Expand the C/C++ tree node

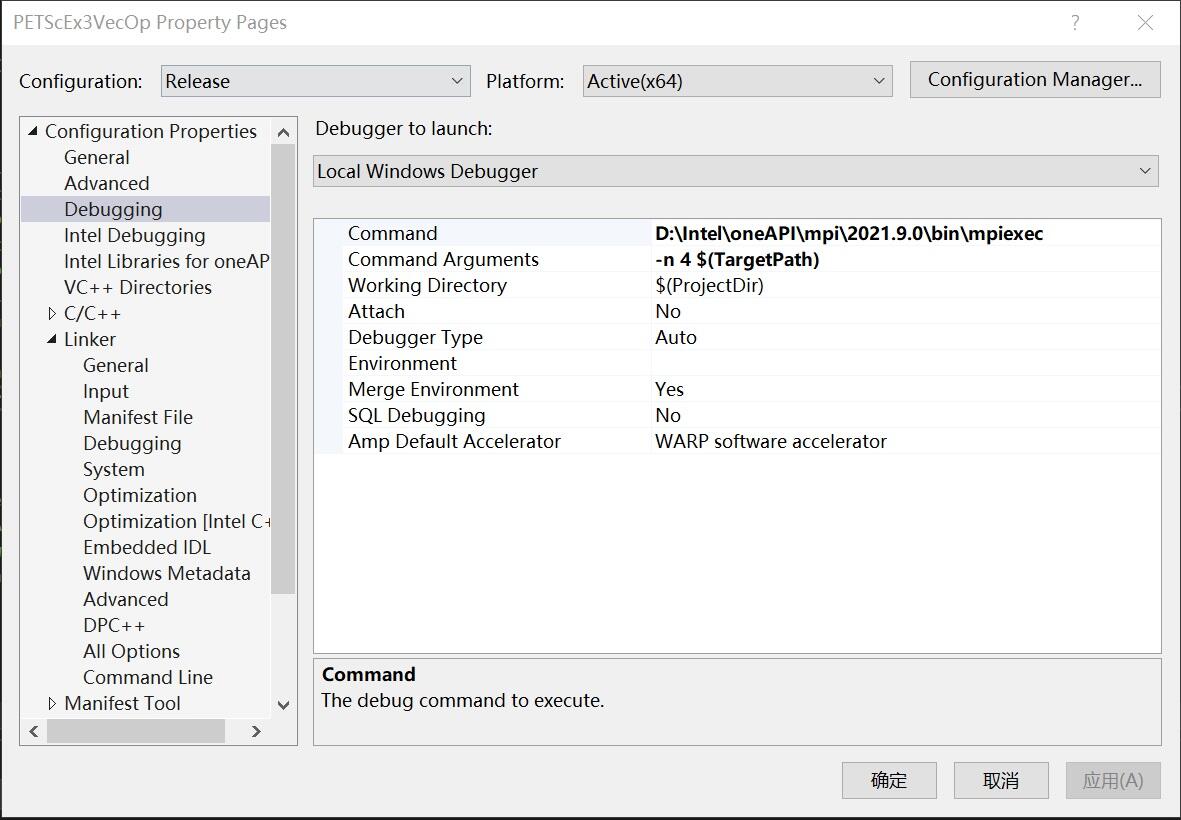coord(52,313)
